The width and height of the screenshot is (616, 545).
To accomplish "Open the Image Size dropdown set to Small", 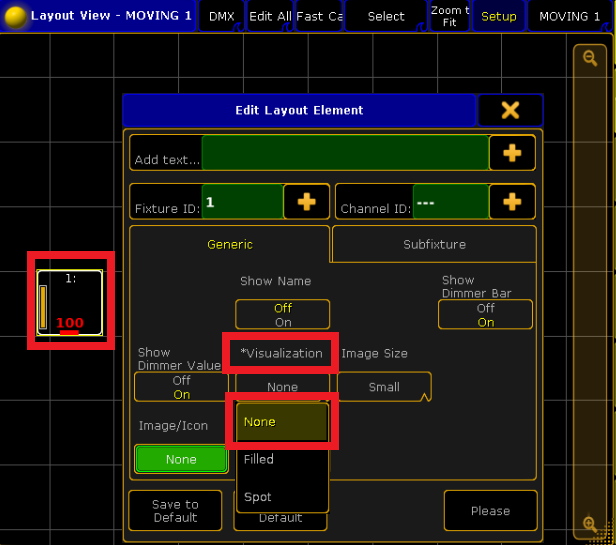I will 384,387.
